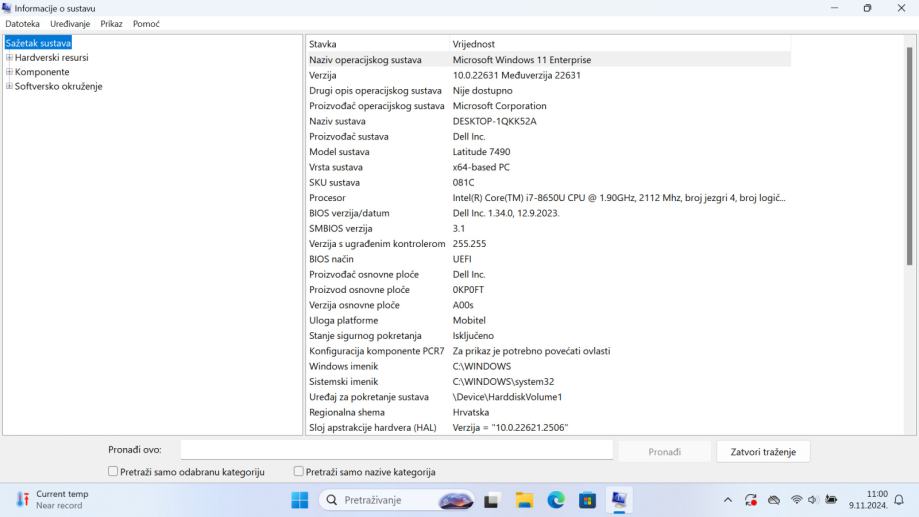
Task: Select the Verzija row label
Action: pos(322,75)
